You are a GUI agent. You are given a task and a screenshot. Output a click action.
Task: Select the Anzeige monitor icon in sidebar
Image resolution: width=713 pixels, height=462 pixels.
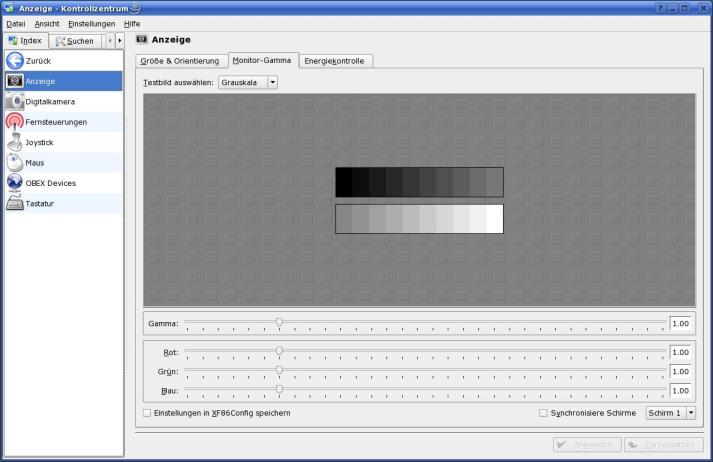pos(15,81)
